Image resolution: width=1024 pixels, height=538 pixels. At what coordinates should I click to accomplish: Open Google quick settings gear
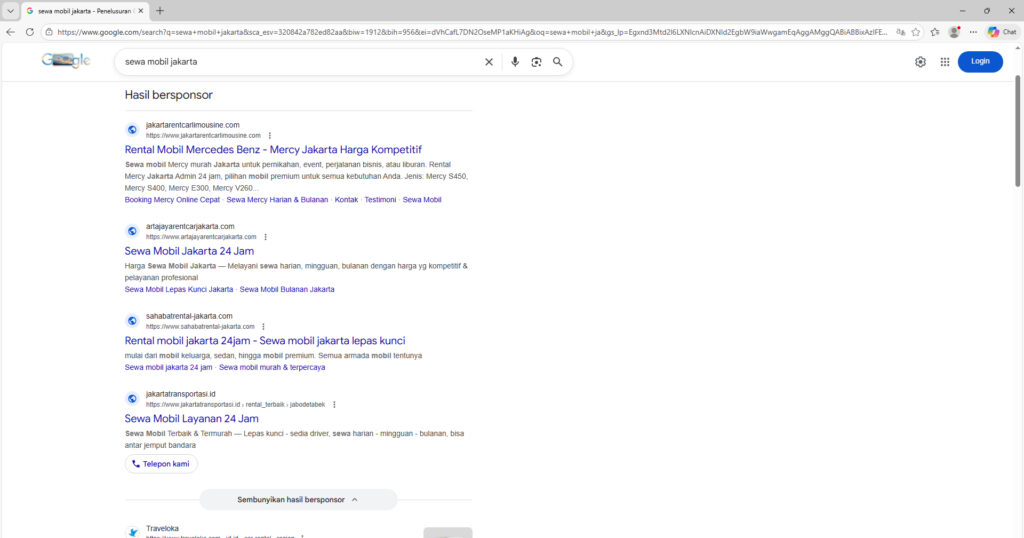click(920, 62)
